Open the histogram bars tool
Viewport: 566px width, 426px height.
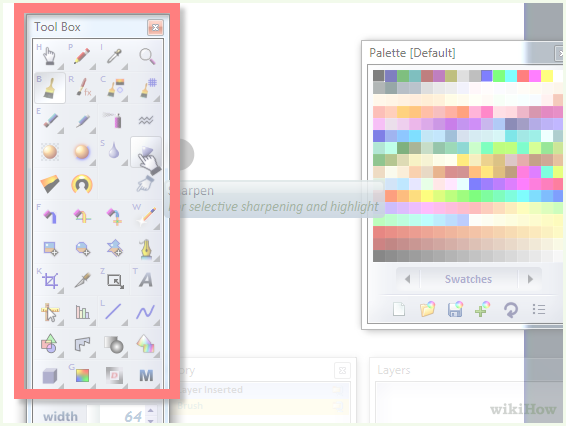point(82,312)
